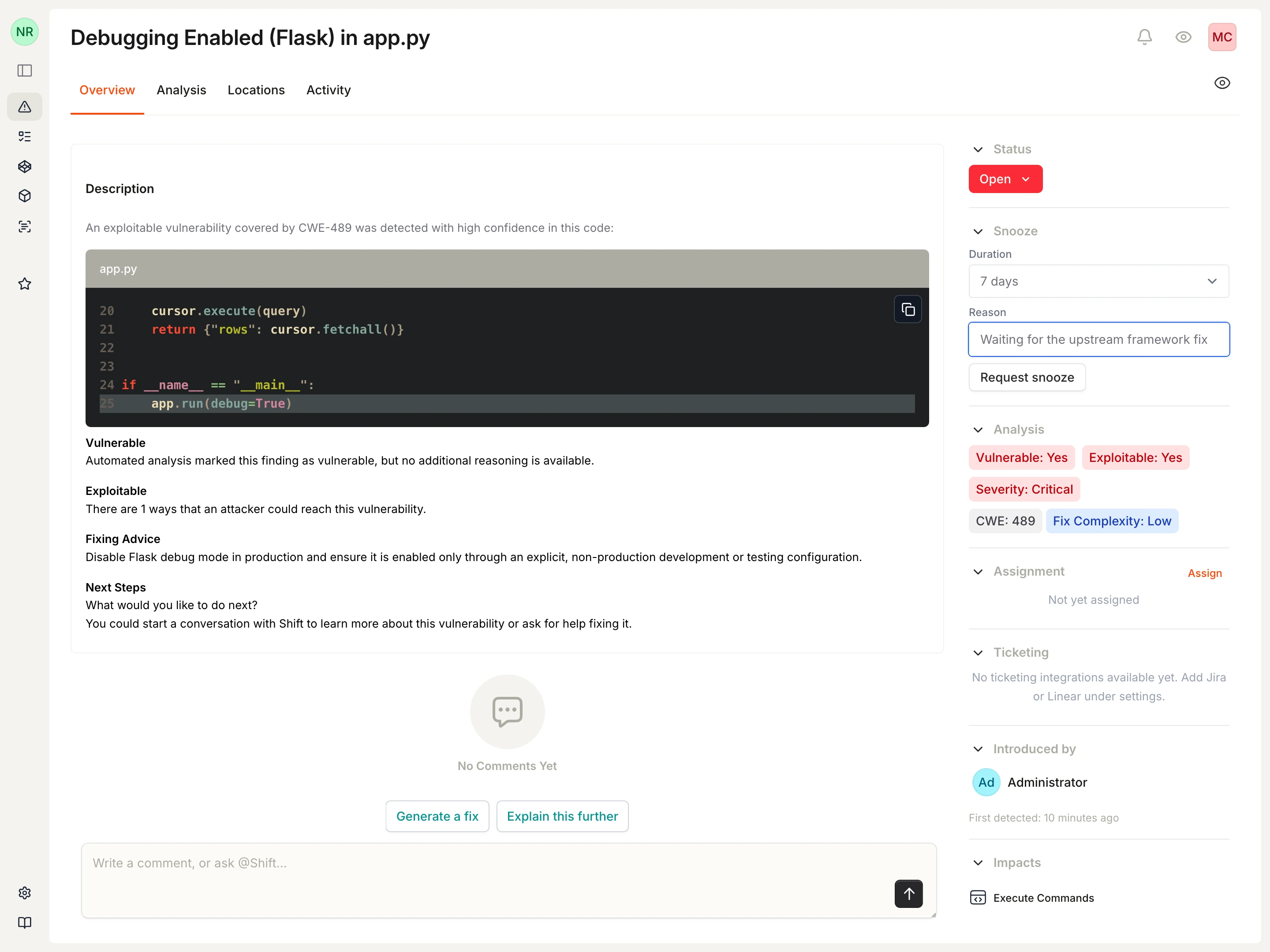Screen dimensions: 1270x952
Task: Click the Next Steps heading
Action: point(116,587)
